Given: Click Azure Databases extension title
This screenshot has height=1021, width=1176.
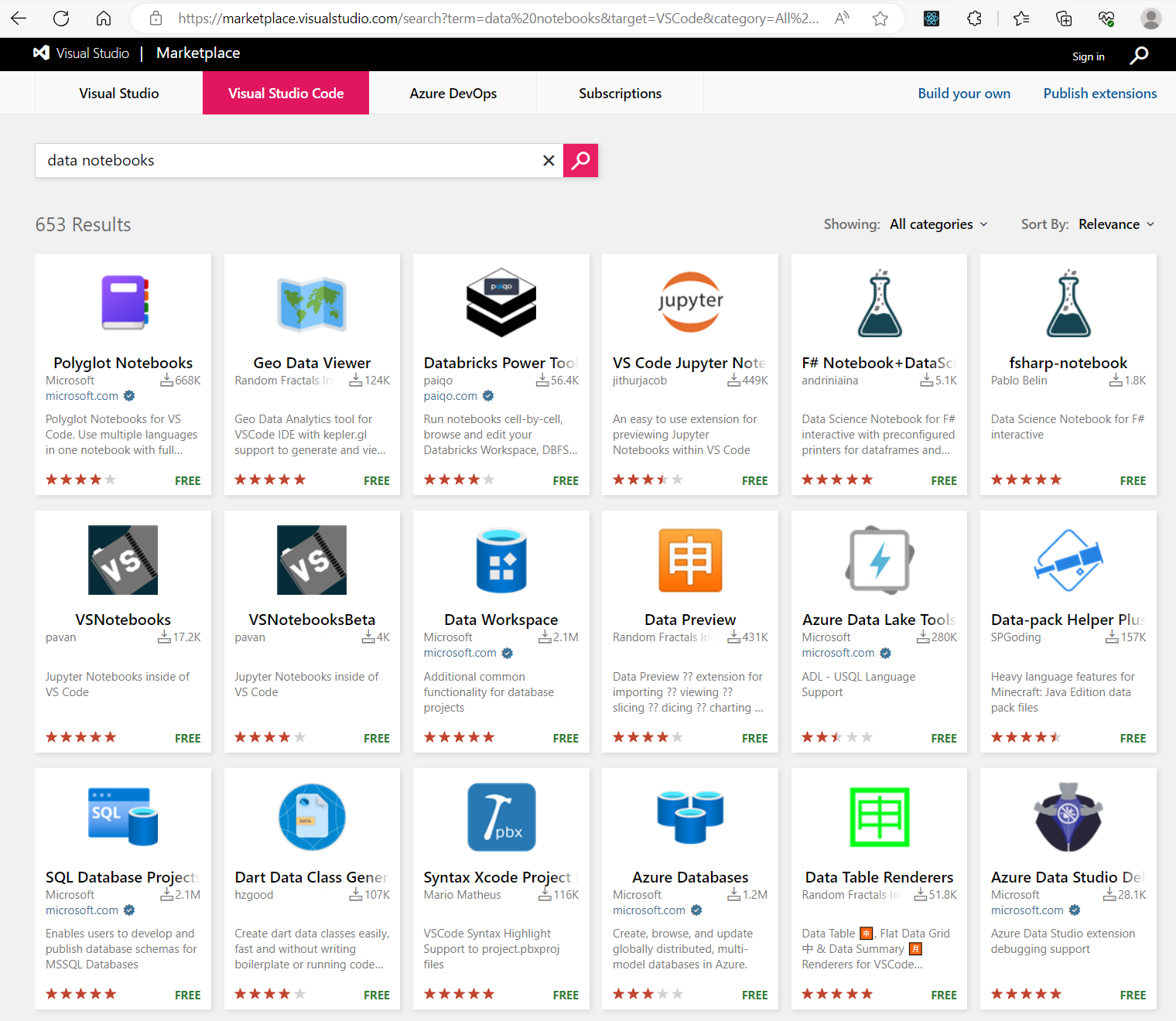Looking at the screenshot, I should (x=690, y=877).
